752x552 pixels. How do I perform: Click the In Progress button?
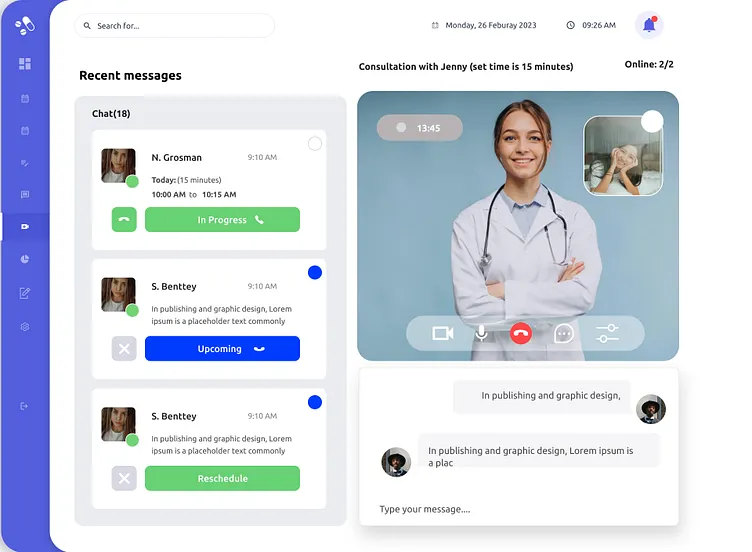point(223,220)
